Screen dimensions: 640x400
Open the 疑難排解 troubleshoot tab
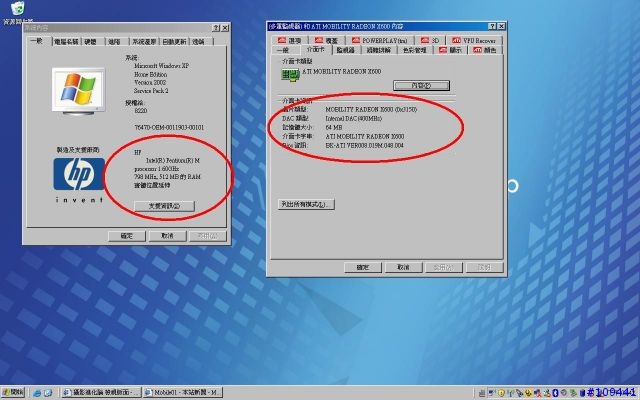(x=379, y=50)
